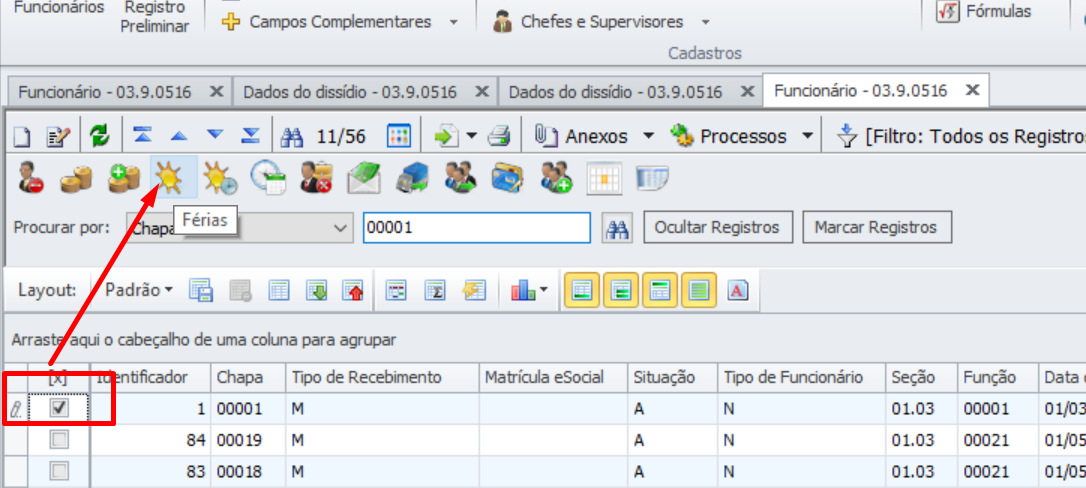This screenshot has height=488, width=1086.
Task: Open the colored grid views icon
Action: [399, 136]
